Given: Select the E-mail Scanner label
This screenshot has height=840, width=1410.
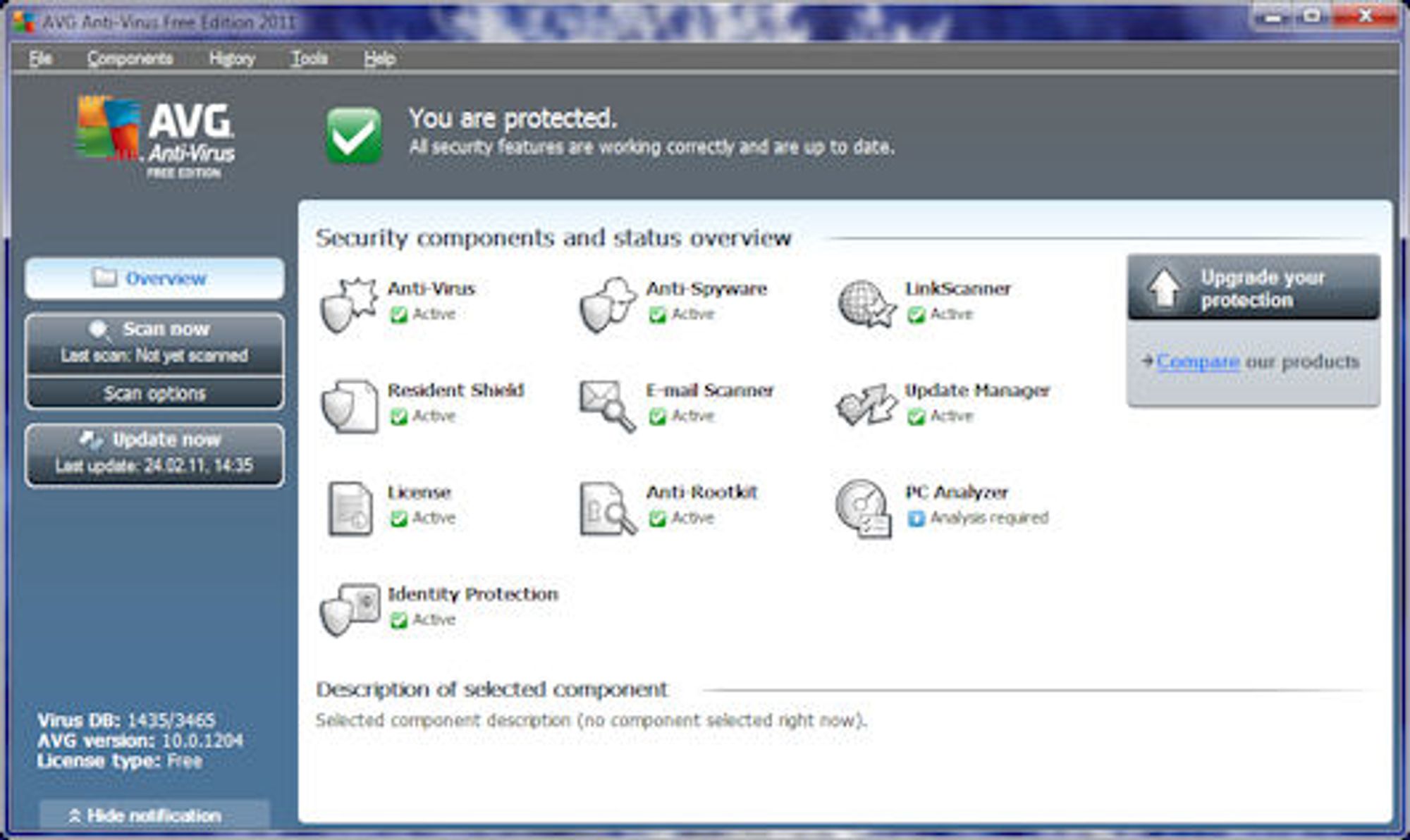Looking at the screenshot, I should (x=710, y=390).
